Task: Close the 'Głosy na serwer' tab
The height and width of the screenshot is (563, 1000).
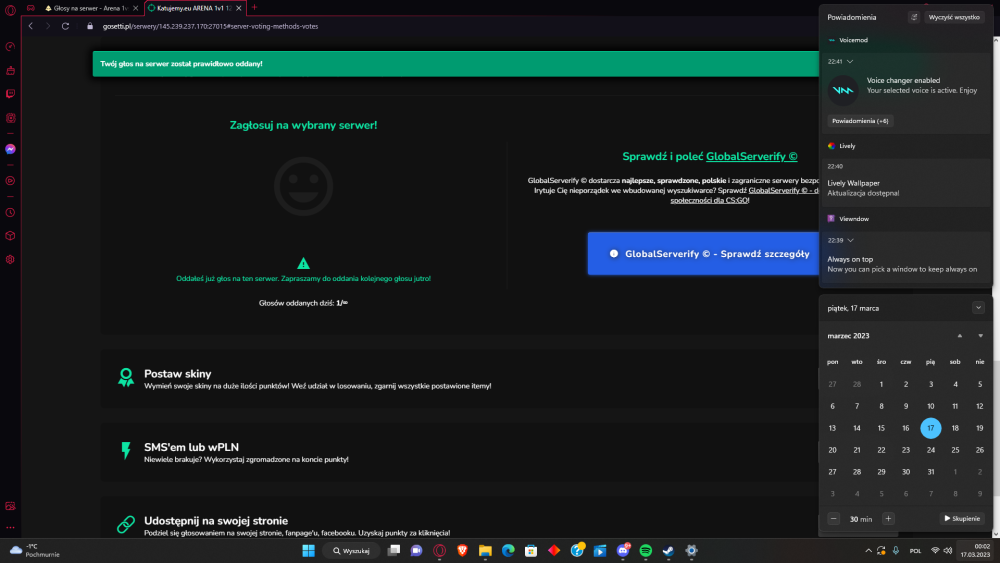Action: pos(135,8)
